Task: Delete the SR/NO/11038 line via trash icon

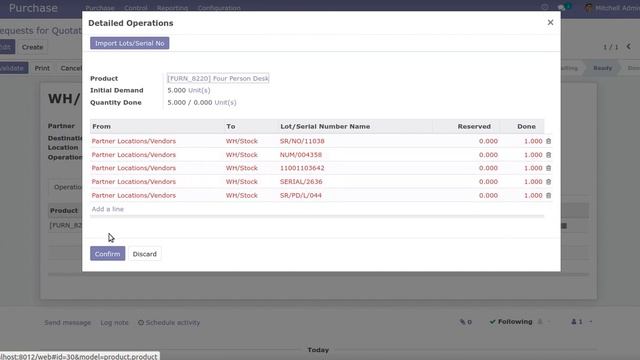Action: pos(548,141)
